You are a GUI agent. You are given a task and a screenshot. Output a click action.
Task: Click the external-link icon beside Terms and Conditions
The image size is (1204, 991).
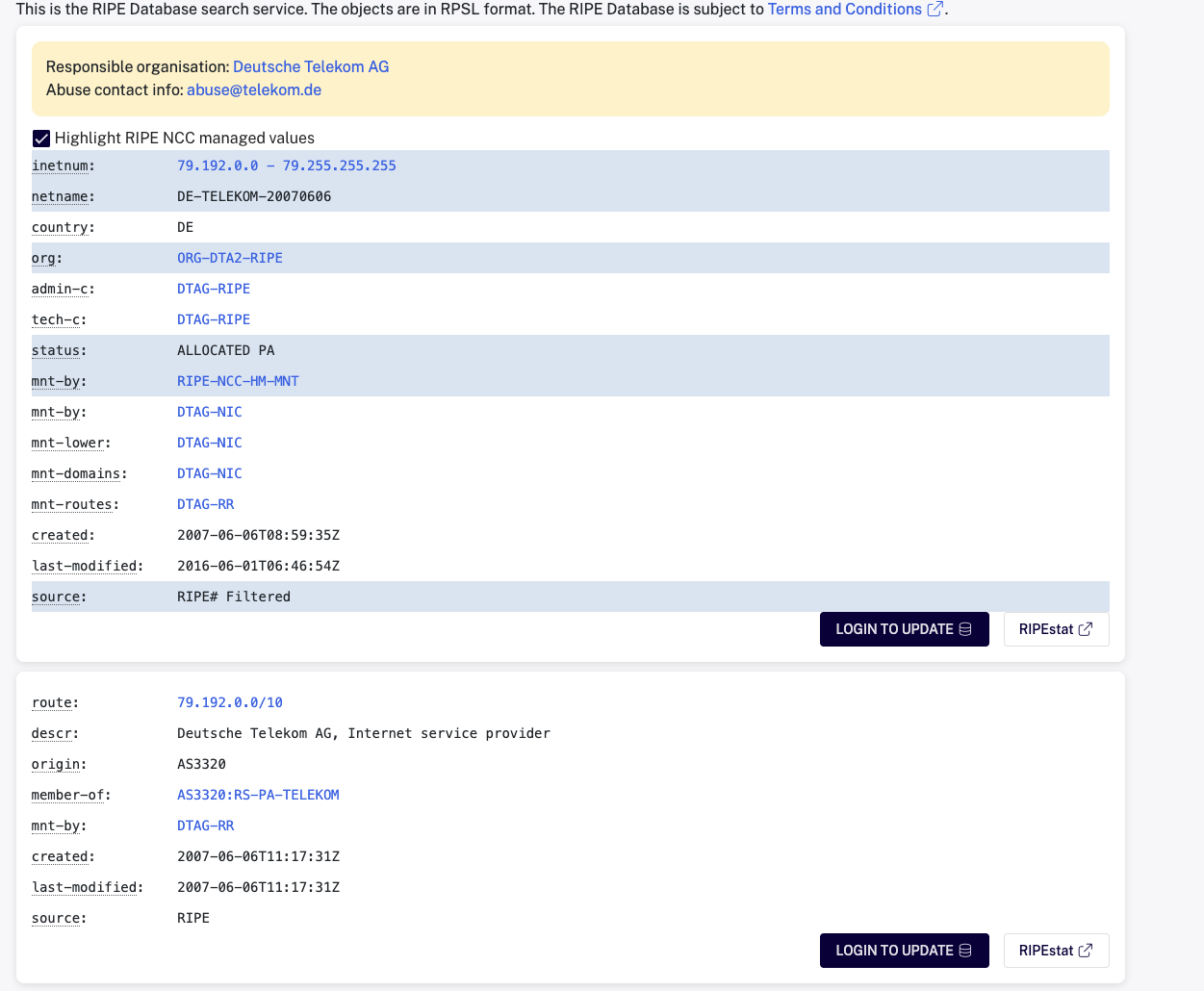pyautogui.click(x=933, y=9)
